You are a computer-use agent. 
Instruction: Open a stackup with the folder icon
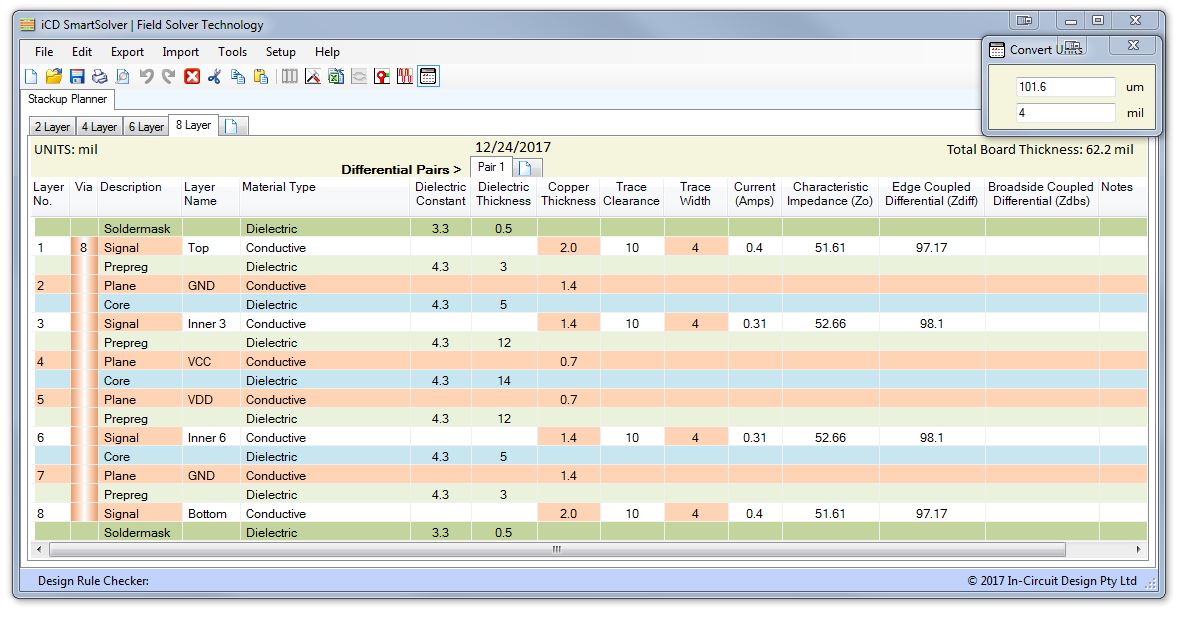[54, 76]
